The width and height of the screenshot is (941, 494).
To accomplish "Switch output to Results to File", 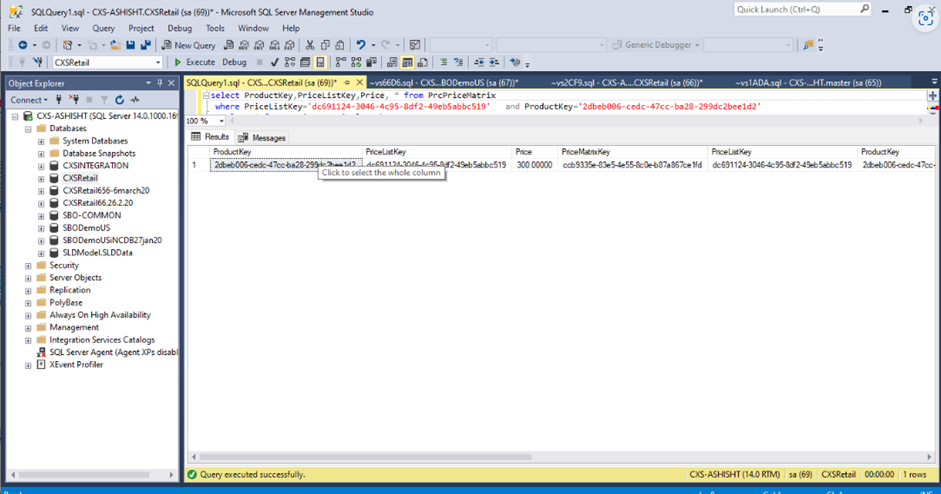I will pyautogui.click(x=422, y=62).
